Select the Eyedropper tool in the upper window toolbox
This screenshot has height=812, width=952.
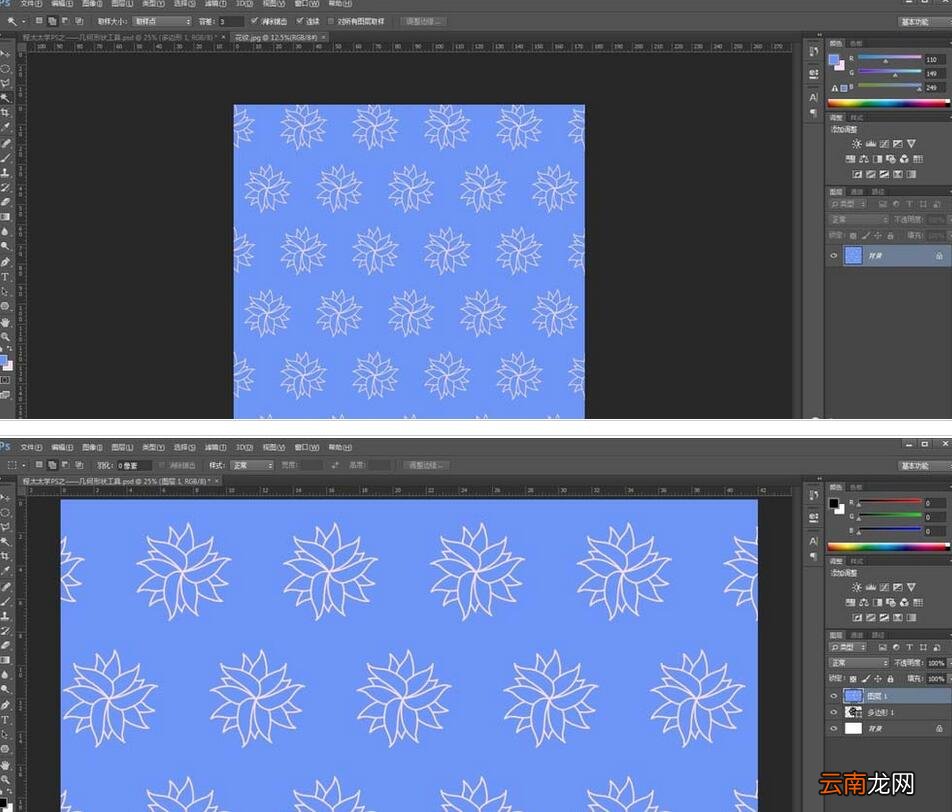tap(5, 128)
